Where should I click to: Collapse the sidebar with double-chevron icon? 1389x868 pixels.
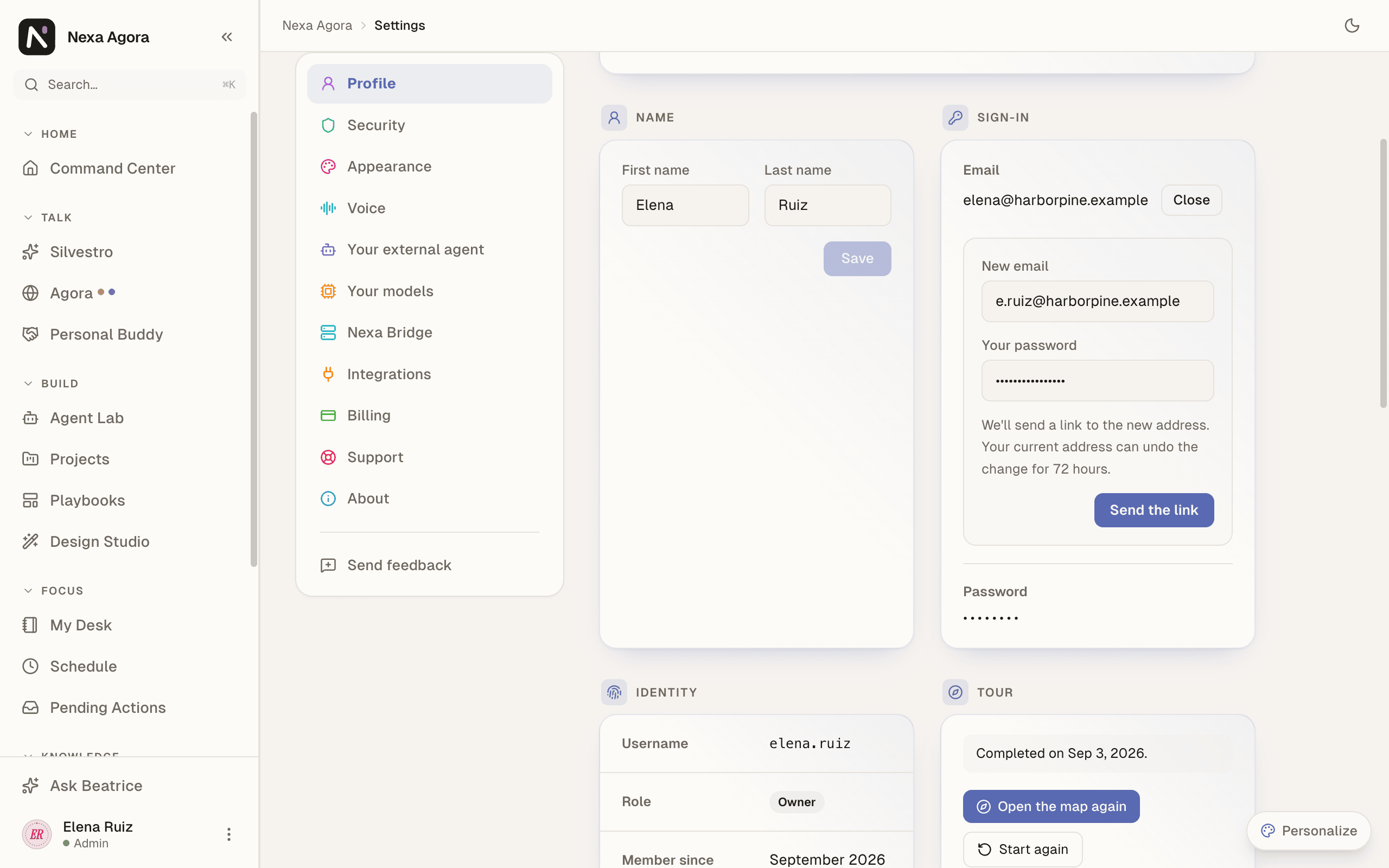[227, 37]
